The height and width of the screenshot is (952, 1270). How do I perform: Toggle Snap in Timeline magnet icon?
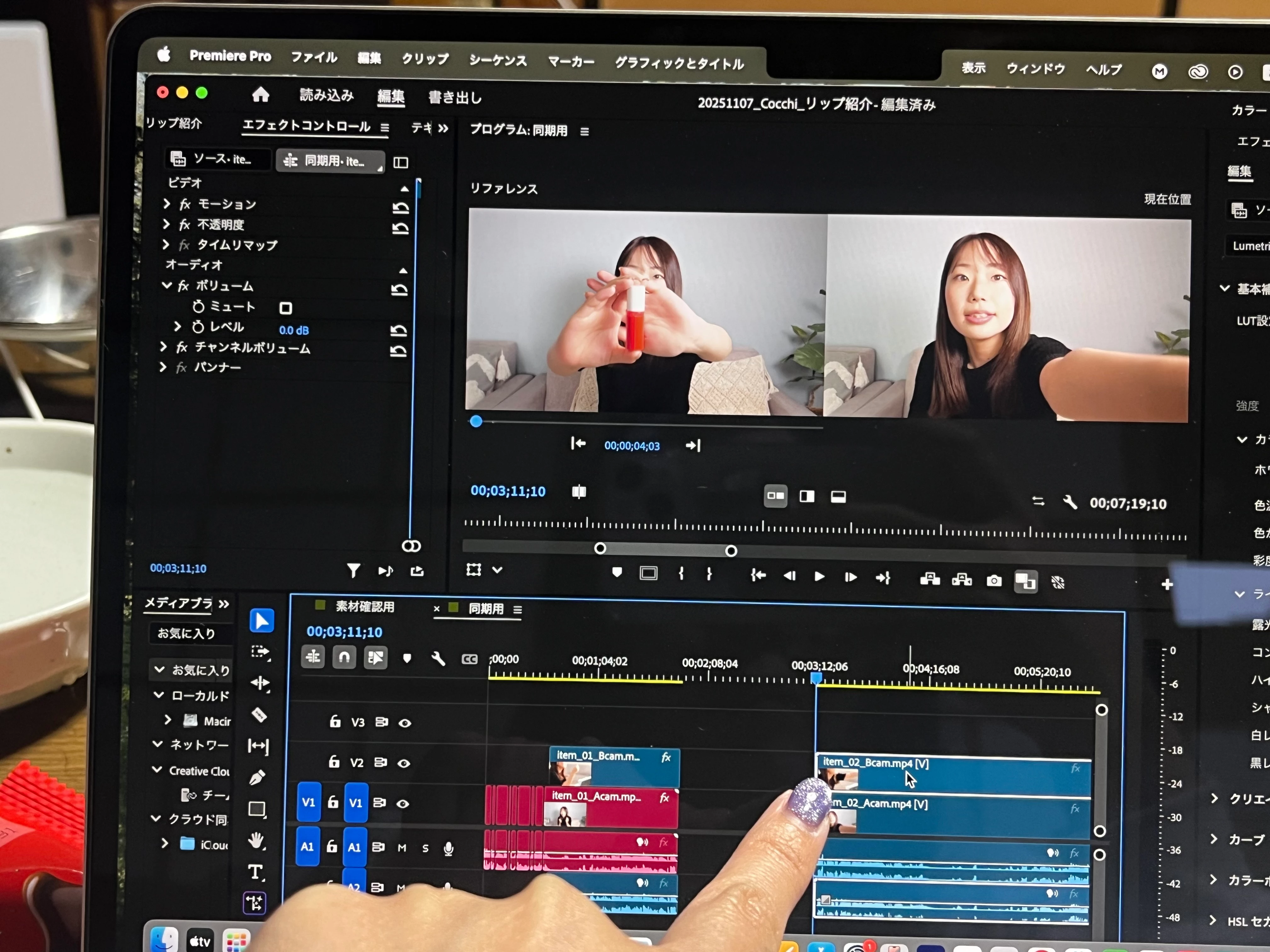tap(344, 657)
